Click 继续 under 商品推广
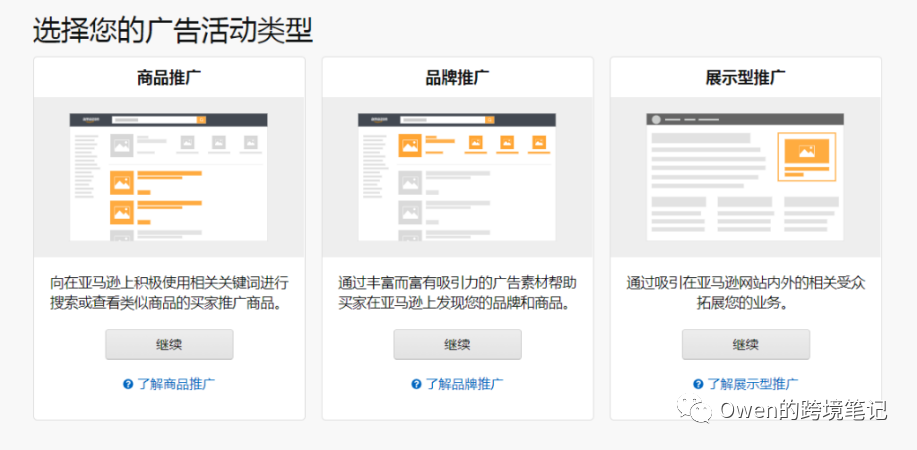The image size is (917, 450). pyautogui.click(x=169, y=344)
